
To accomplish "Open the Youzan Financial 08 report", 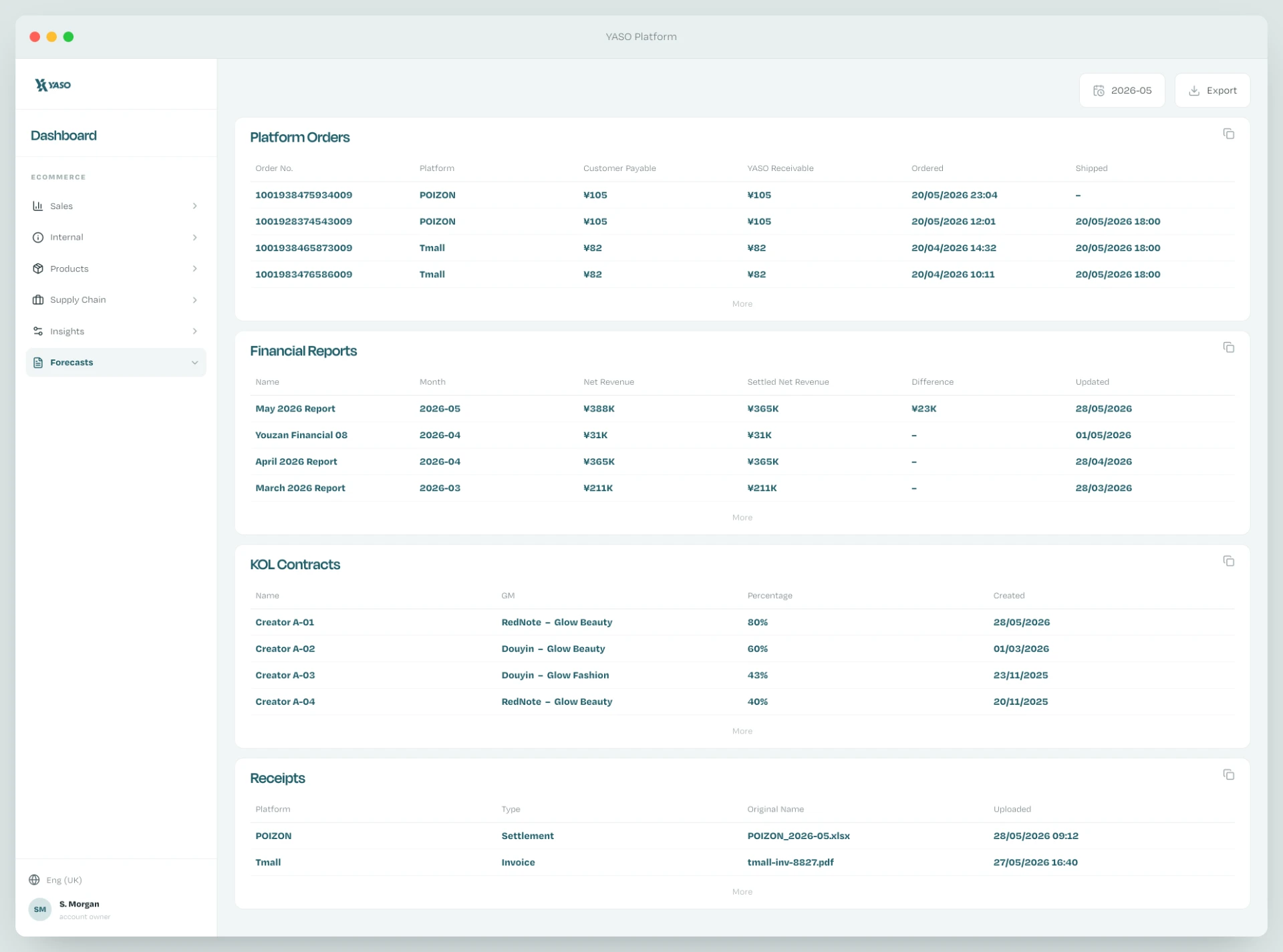I will [301, 435].
